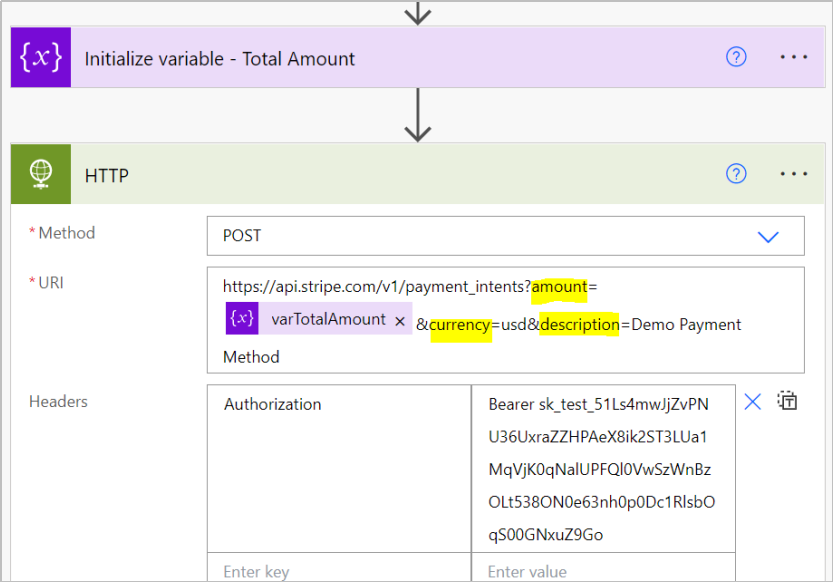Open help for Initialize variable - Total Amount
This screenshot has width=833, height=582.
pos(736,57)
